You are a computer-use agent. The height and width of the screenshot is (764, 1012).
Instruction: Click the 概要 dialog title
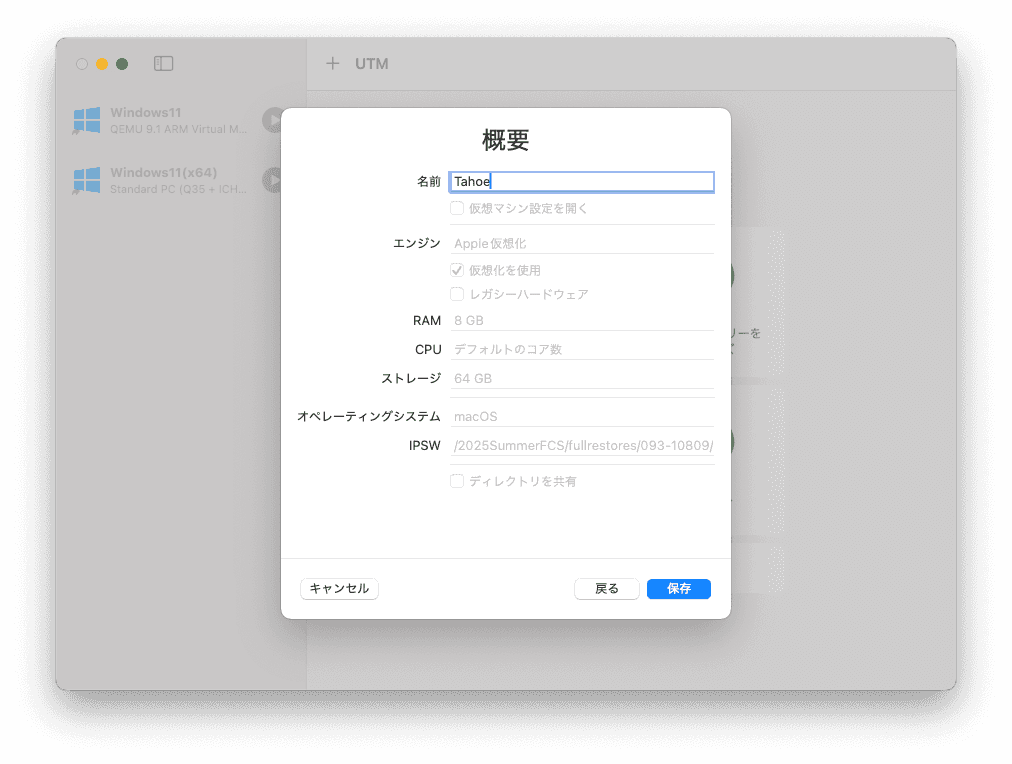[x=506, y=140]
